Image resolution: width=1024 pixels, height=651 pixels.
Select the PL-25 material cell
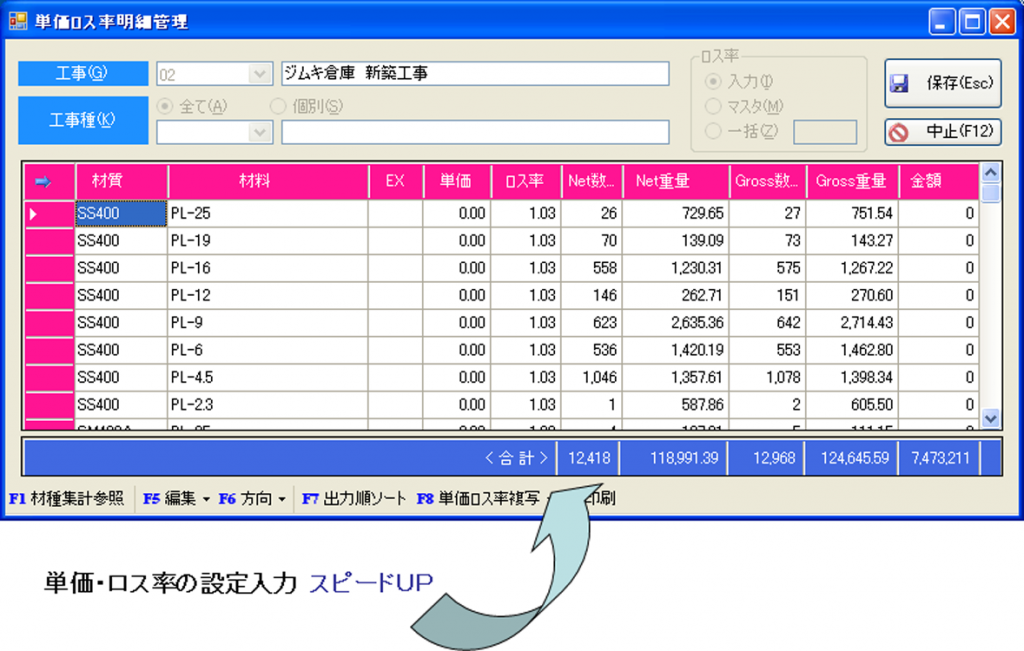(x=268, y=214)
